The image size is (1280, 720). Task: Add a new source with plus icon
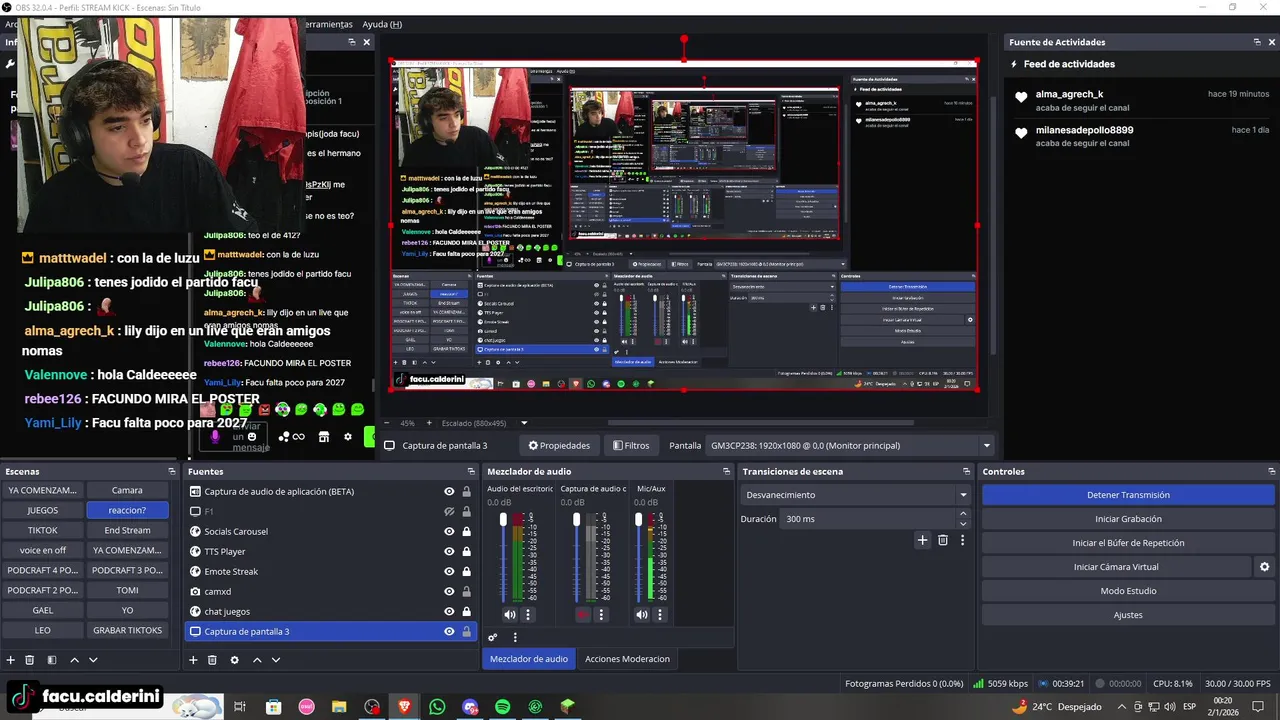193,660
